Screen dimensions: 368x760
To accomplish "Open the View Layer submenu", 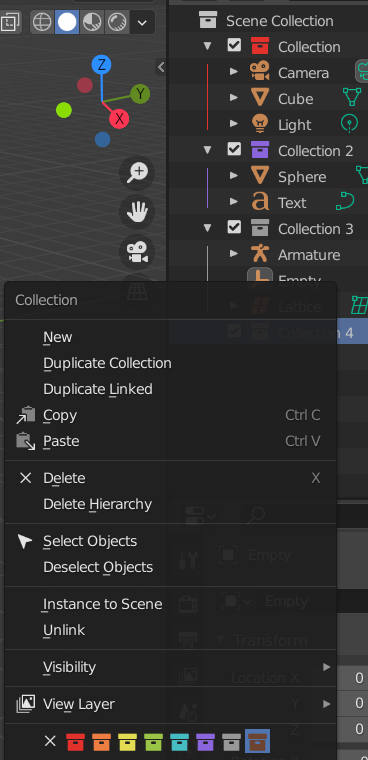I will click(170, 704).
